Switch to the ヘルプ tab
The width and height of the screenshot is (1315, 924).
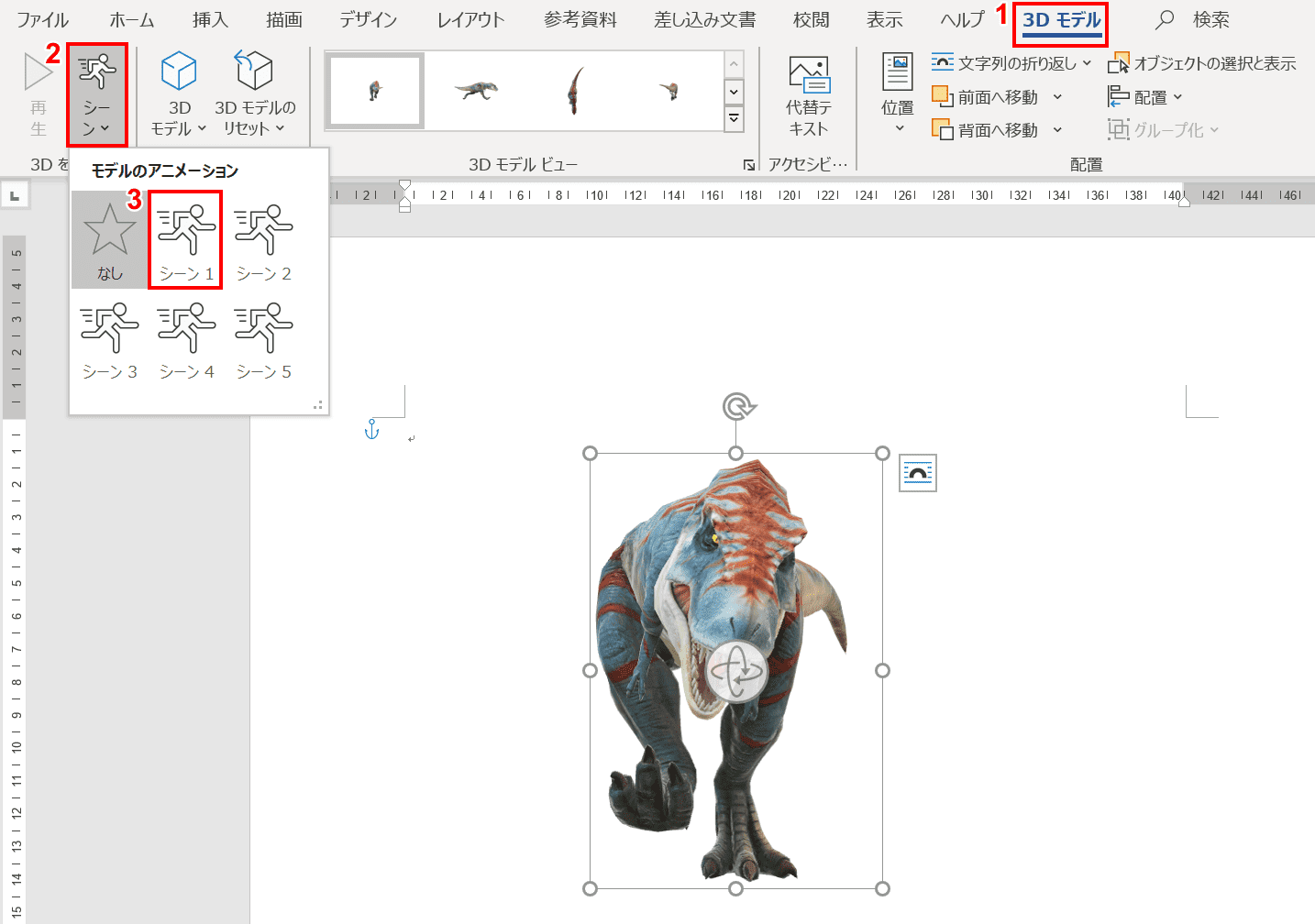[962, 19]
